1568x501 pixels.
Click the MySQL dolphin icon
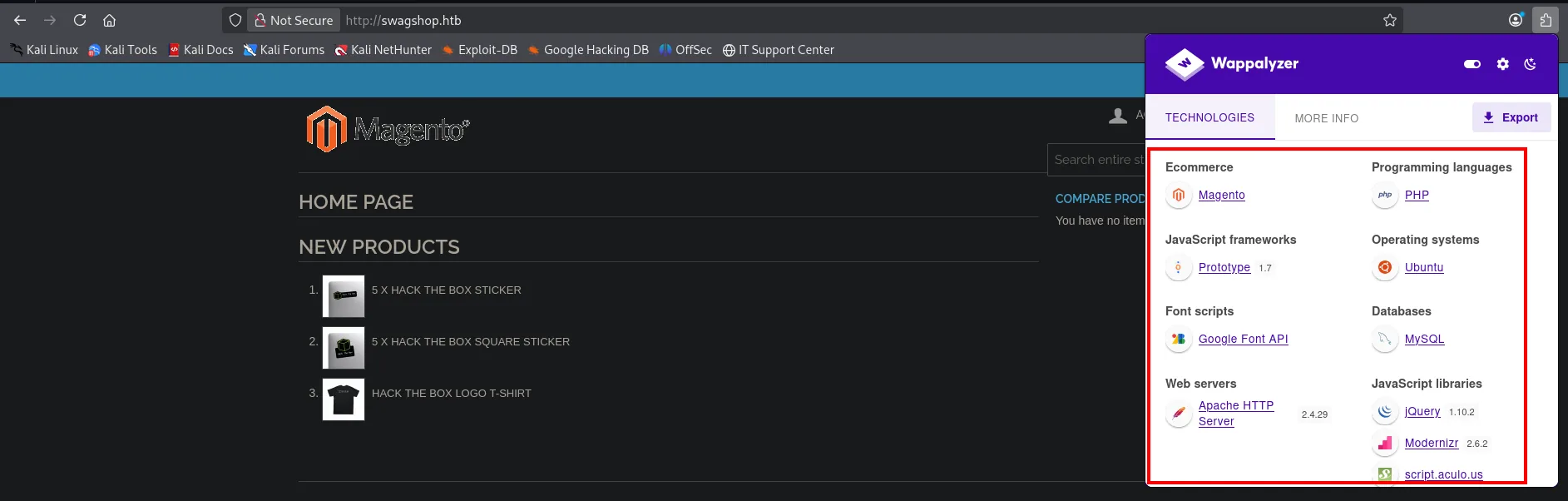click(1385, 340)
